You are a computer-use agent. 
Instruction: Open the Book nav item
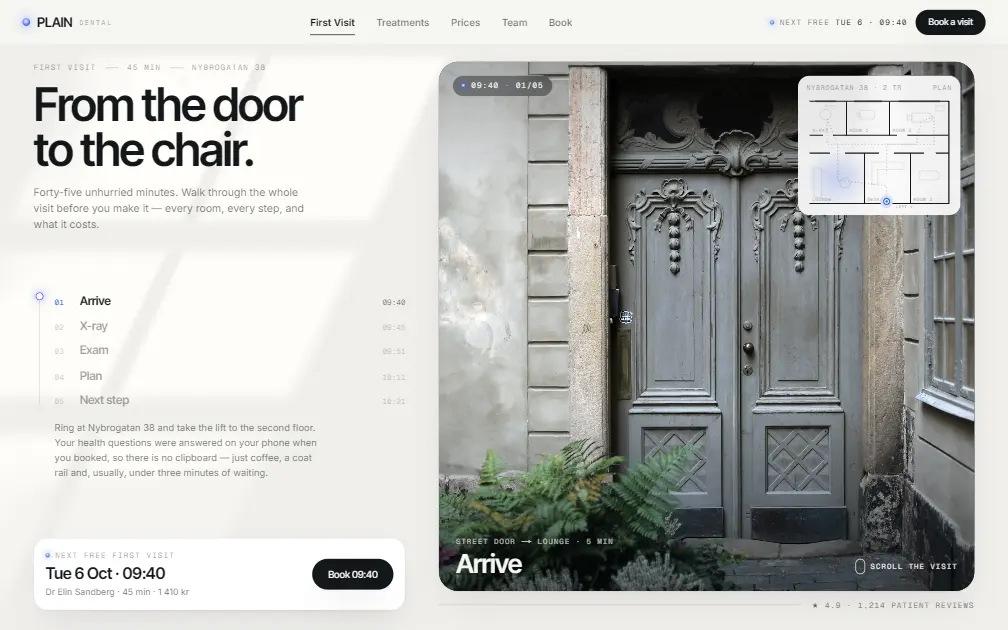tap(560, 22)
